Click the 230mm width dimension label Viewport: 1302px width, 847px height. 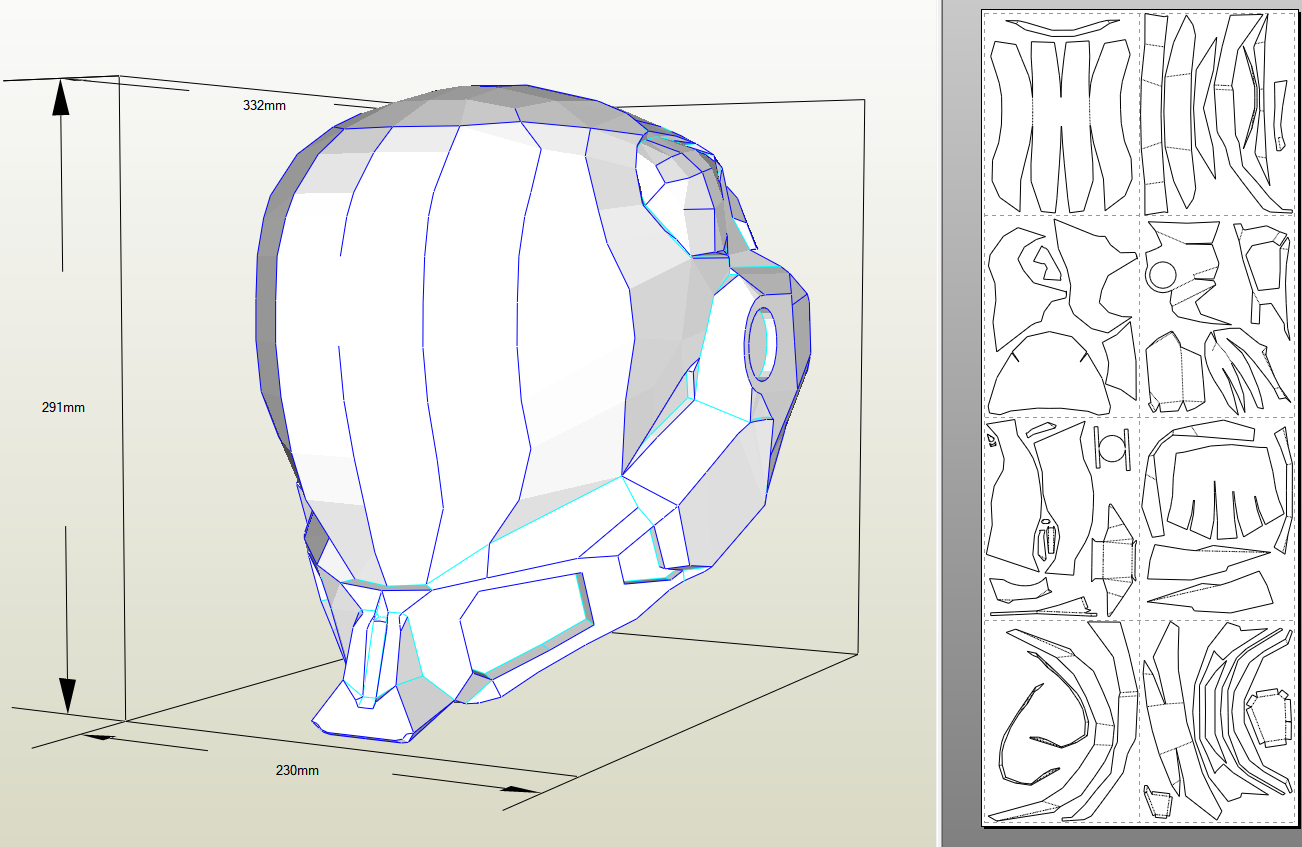click(297, 770)
